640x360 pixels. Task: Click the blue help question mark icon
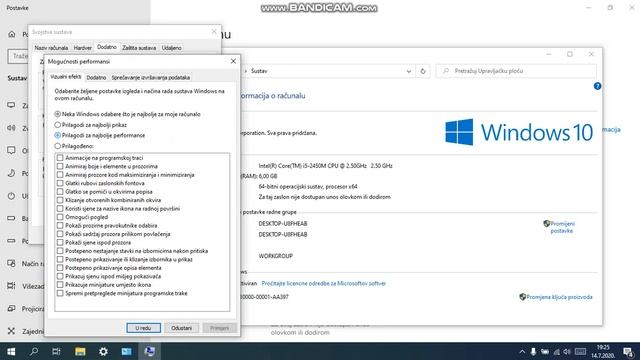point(597,86)
